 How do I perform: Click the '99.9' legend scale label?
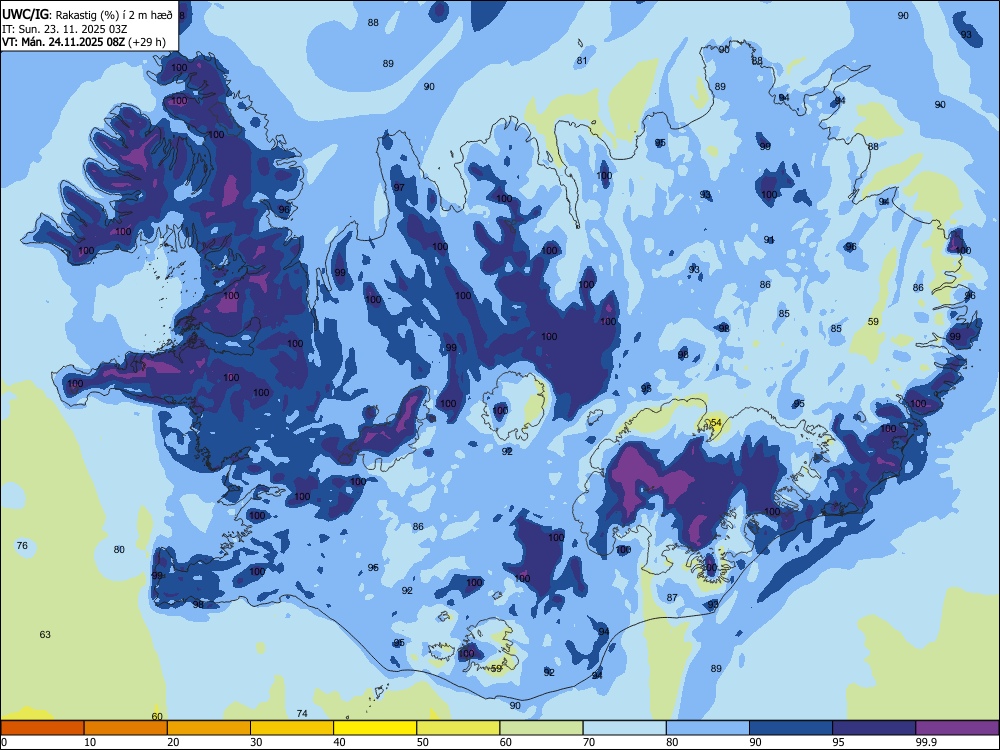(x=926, y=742)
